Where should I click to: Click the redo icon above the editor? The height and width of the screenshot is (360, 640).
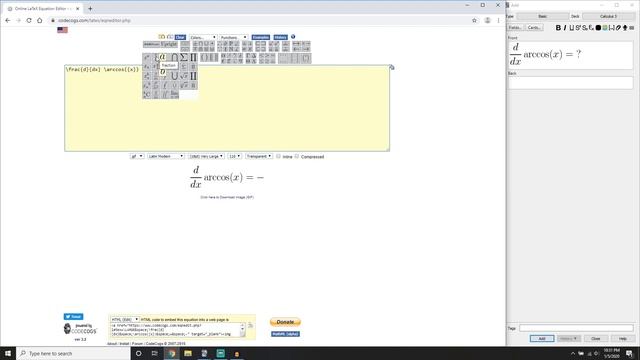point(170,37)
